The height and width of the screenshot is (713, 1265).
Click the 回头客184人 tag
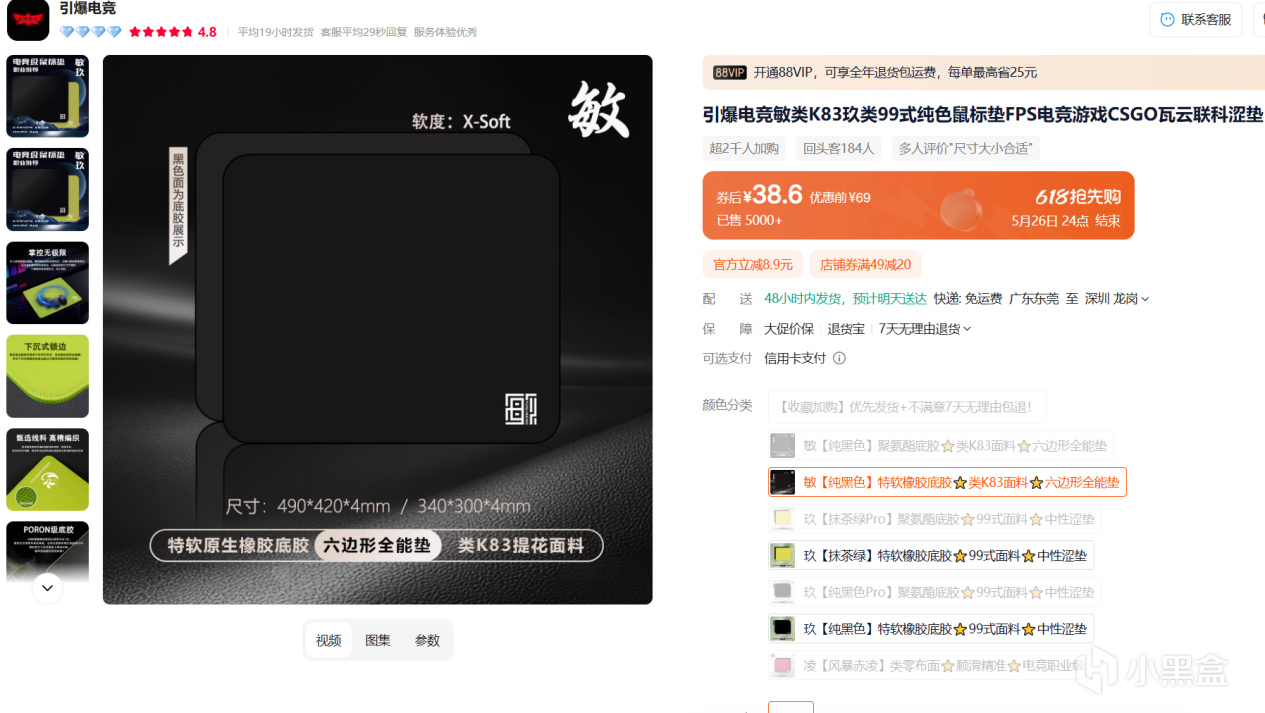point(838,149)
